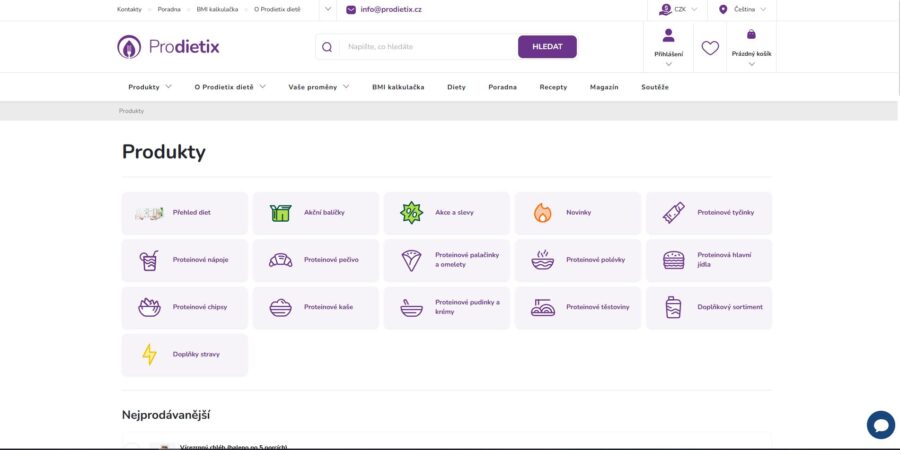Click the steaming bowl Proteinové polévky icon

pyautogui.click(x=542, y=260)
